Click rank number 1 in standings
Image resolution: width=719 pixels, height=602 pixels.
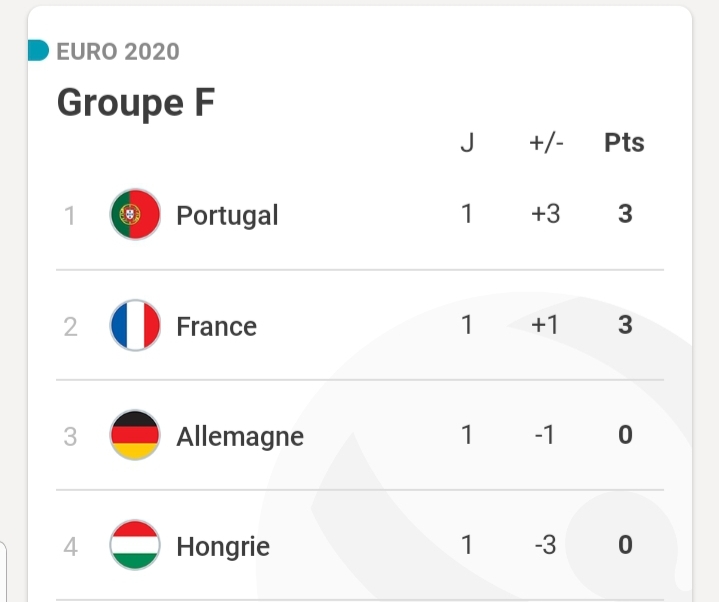[x=70, y=215]
